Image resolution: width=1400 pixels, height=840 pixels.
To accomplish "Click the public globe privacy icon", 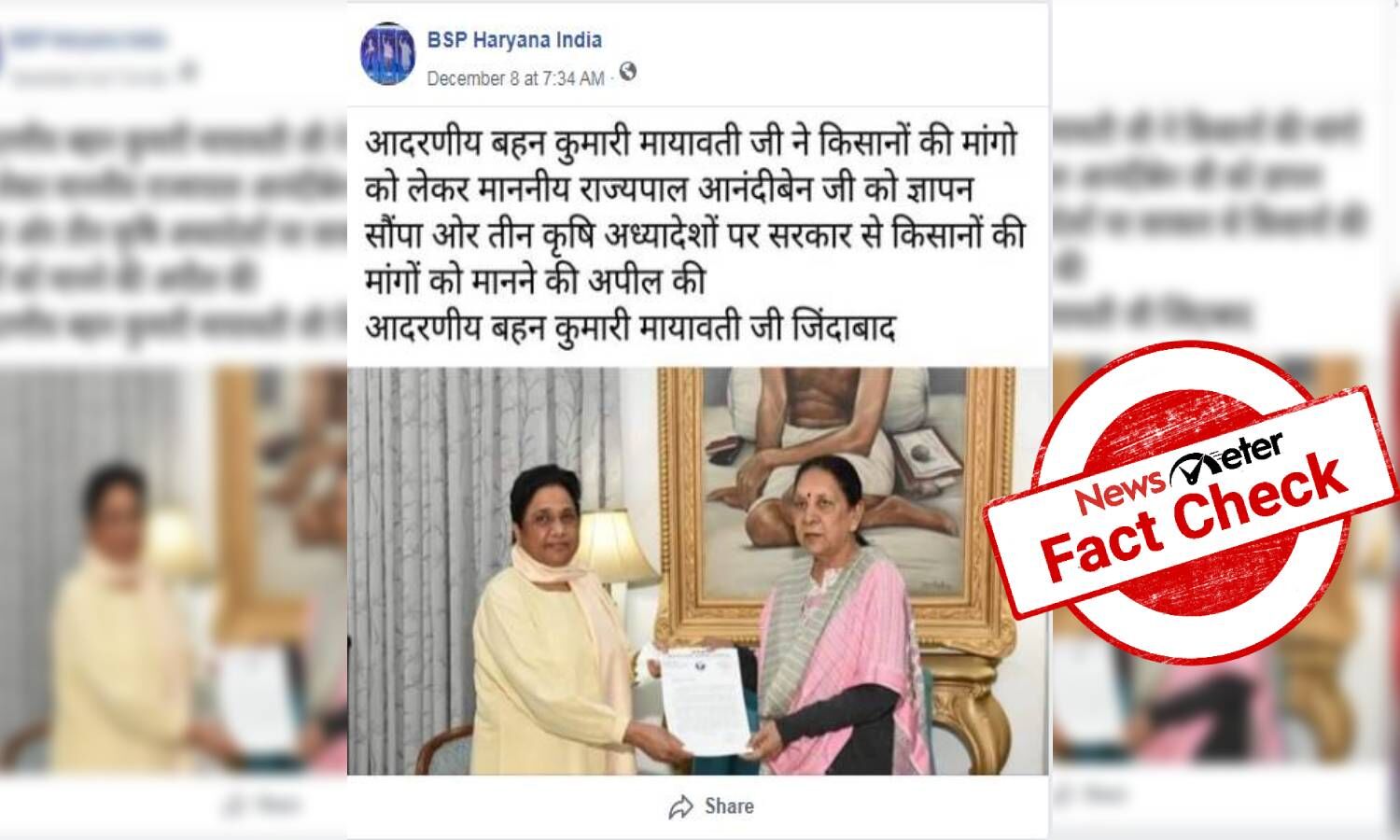I will click(628, 72).
